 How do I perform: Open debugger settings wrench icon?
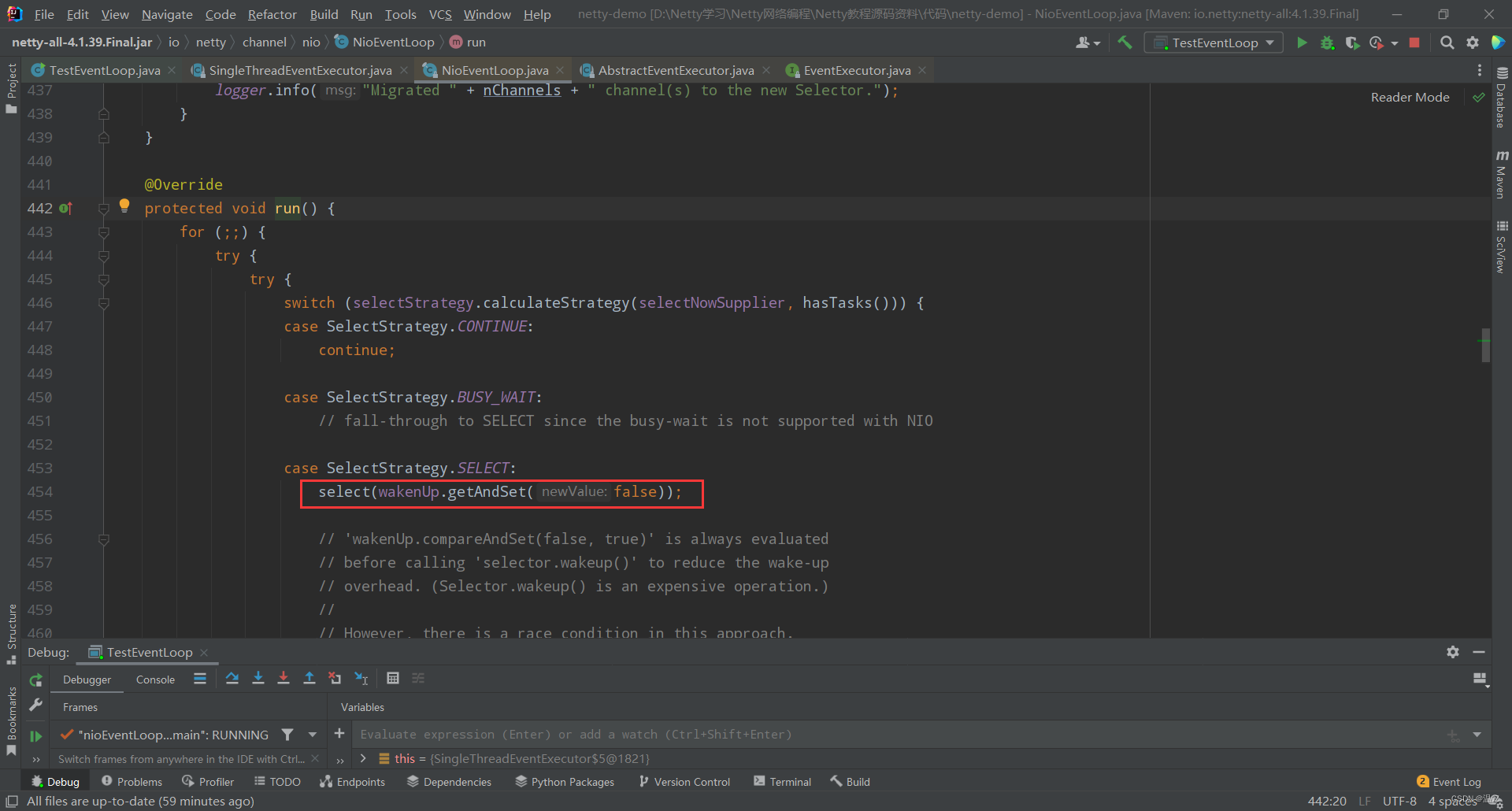click(35, 705)
